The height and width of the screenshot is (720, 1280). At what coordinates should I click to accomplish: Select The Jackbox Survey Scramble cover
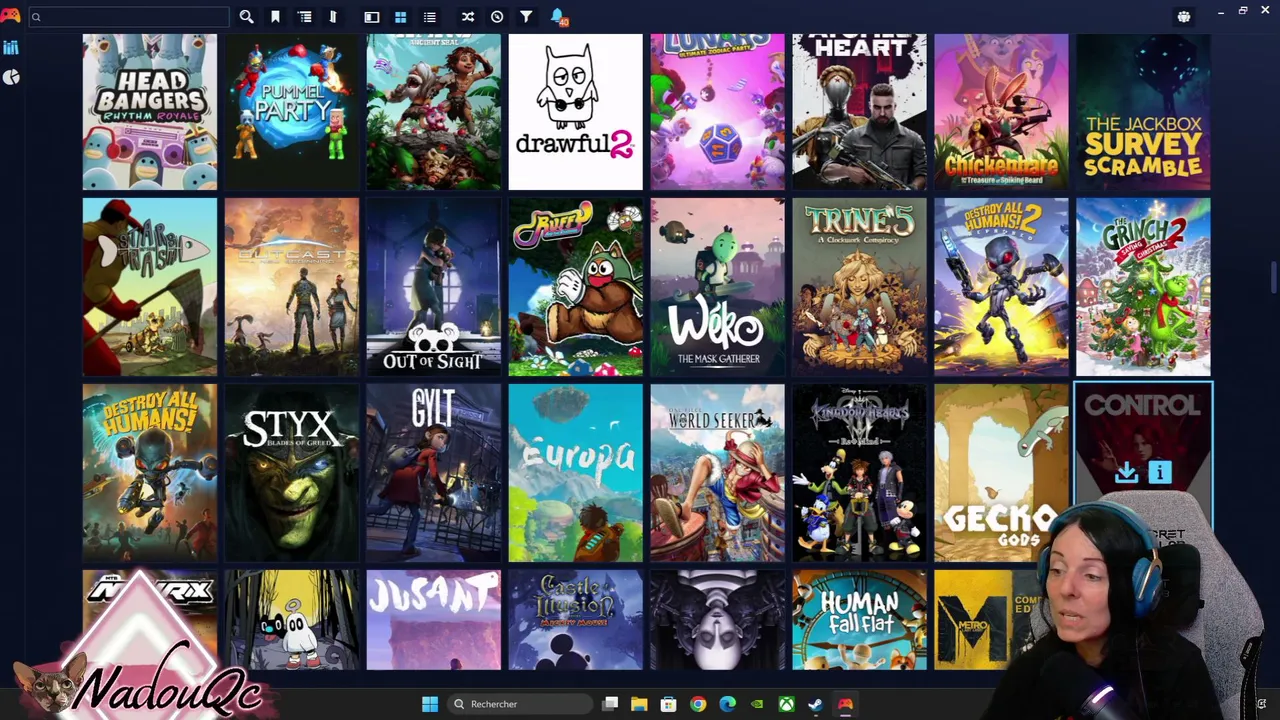(x=1144, y=112)
